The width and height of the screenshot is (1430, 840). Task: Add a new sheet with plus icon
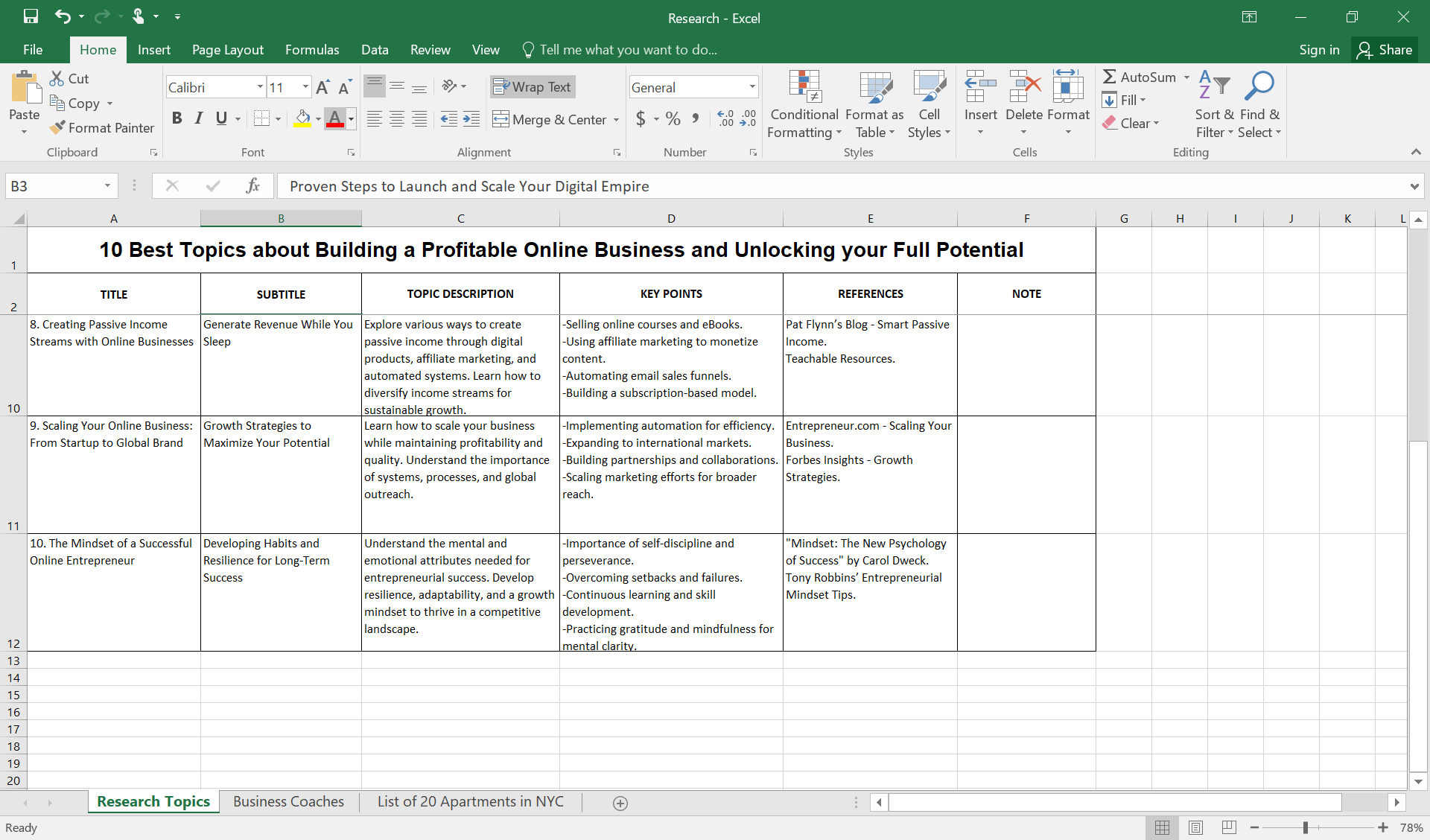620,803
